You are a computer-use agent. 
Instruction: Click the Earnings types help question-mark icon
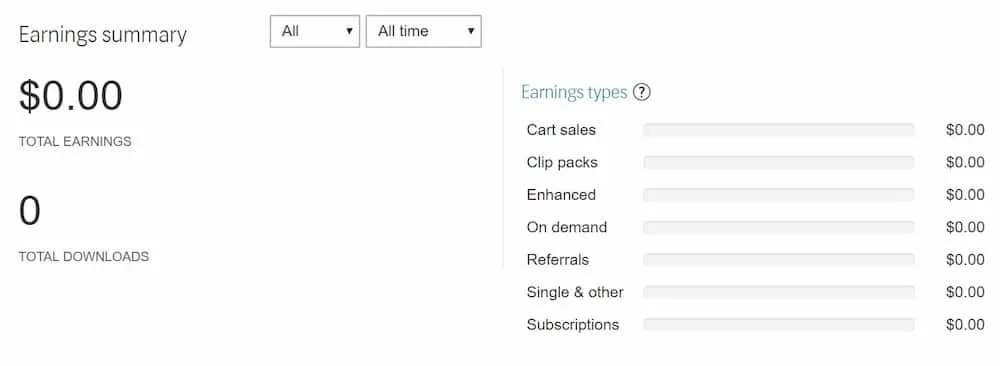coord(642,92)
